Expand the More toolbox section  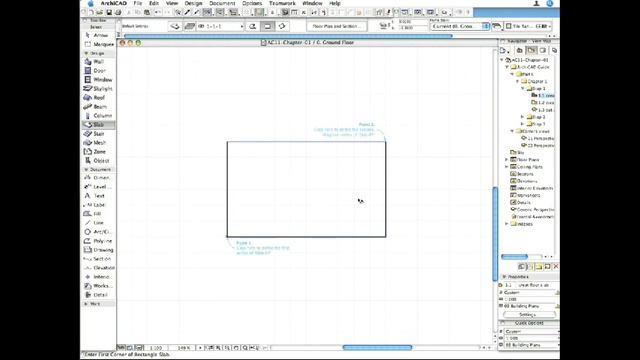[x=86, y=304]
